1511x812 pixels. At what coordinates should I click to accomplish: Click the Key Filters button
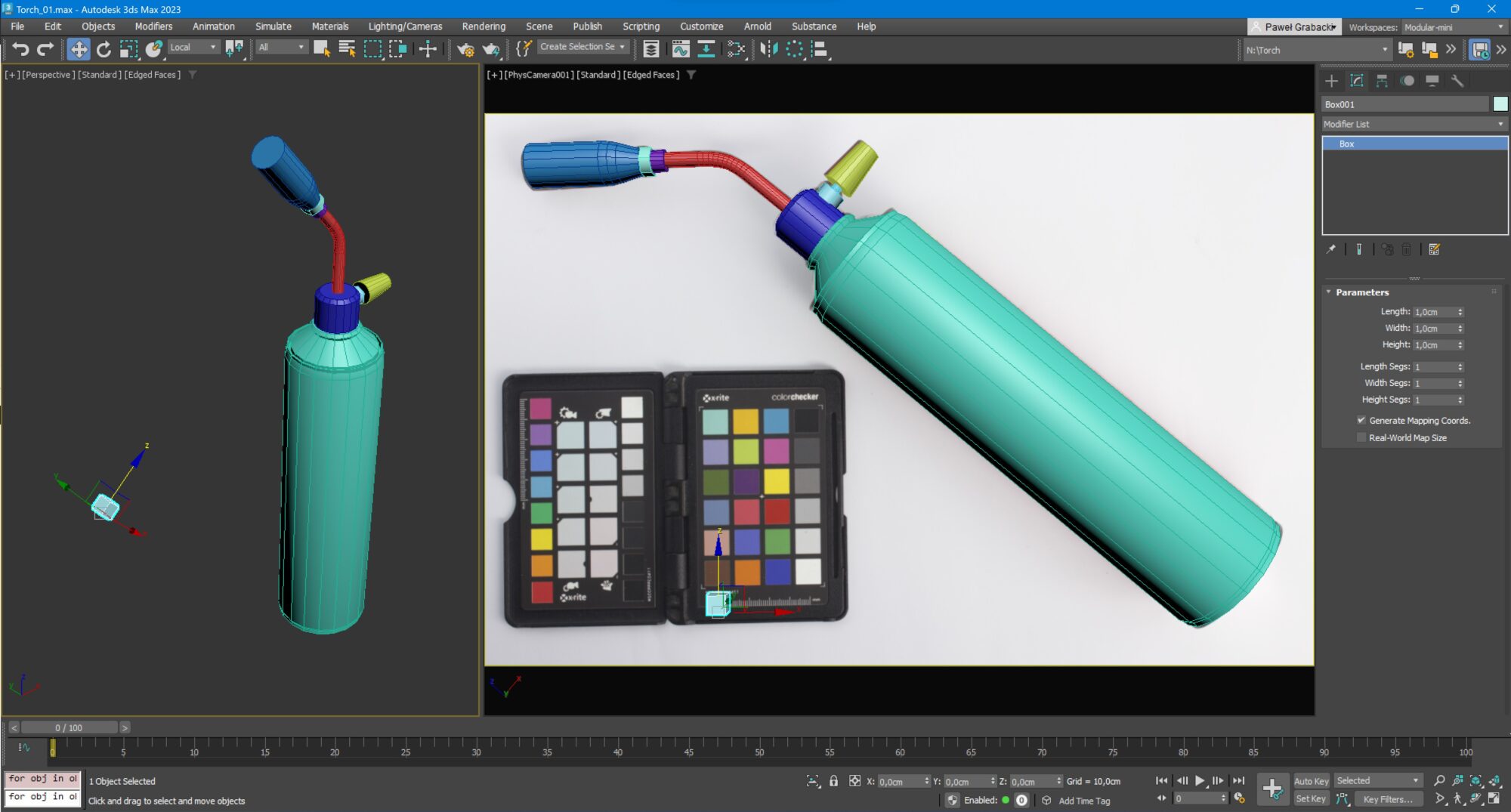pos(1388,799)
